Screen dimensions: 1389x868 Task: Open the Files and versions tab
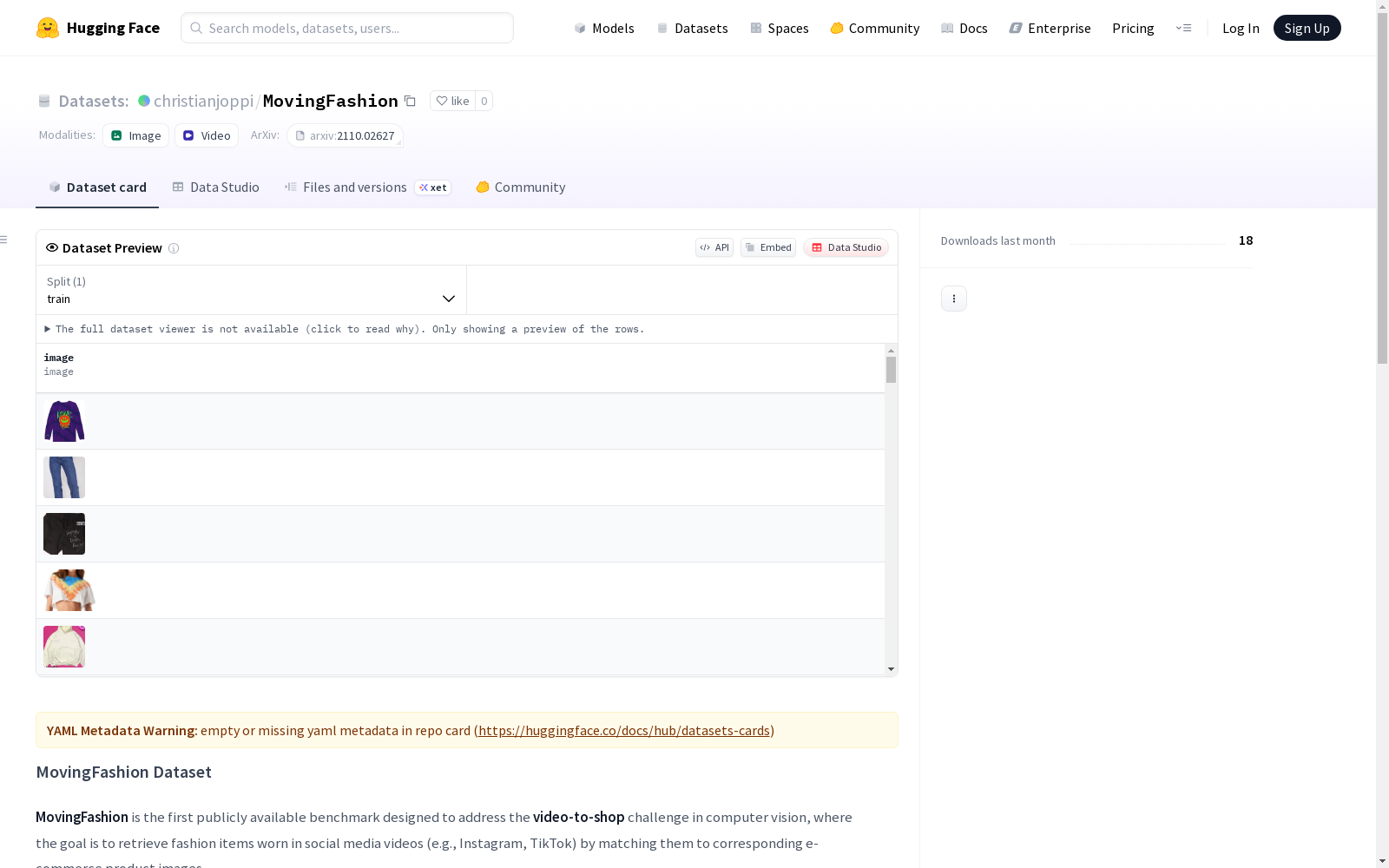(x=367, y=187)
